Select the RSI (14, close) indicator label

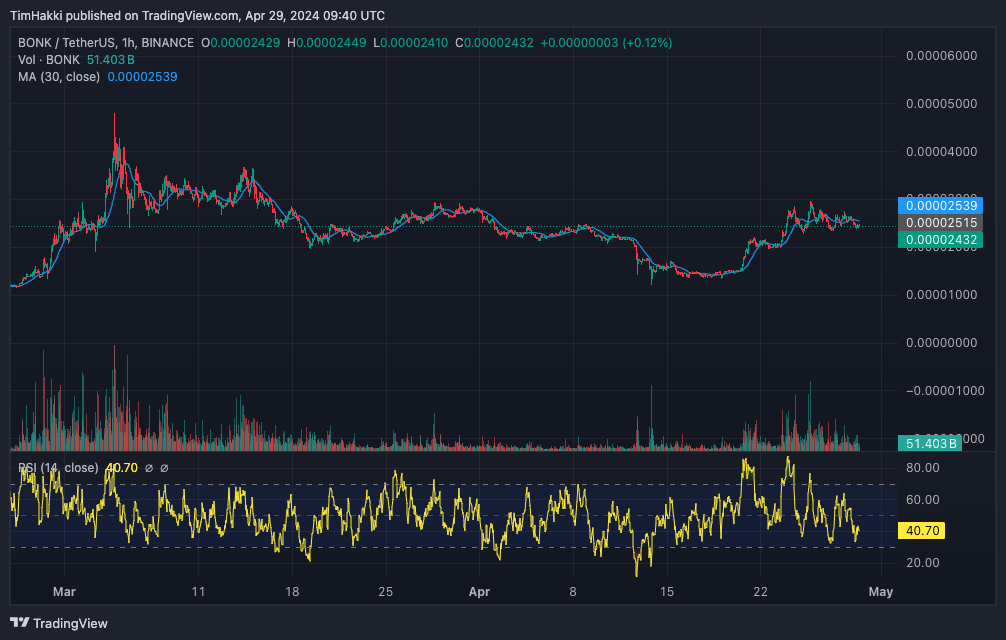pyautogui.click(x=58, y=468)
